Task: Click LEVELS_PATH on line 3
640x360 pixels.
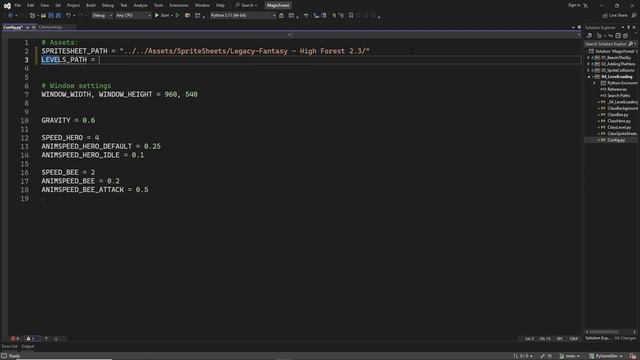Action: click(x=64, y=60)
